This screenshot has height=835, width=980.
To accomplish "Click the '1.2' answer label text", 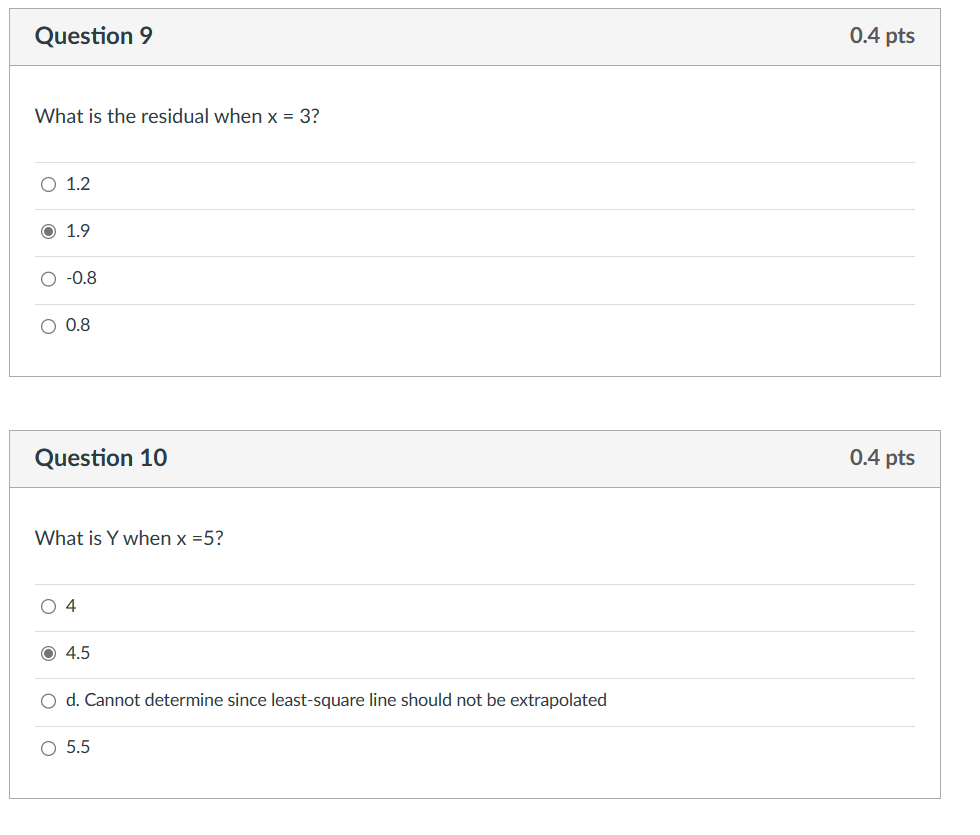I will [x=78, y=184].
